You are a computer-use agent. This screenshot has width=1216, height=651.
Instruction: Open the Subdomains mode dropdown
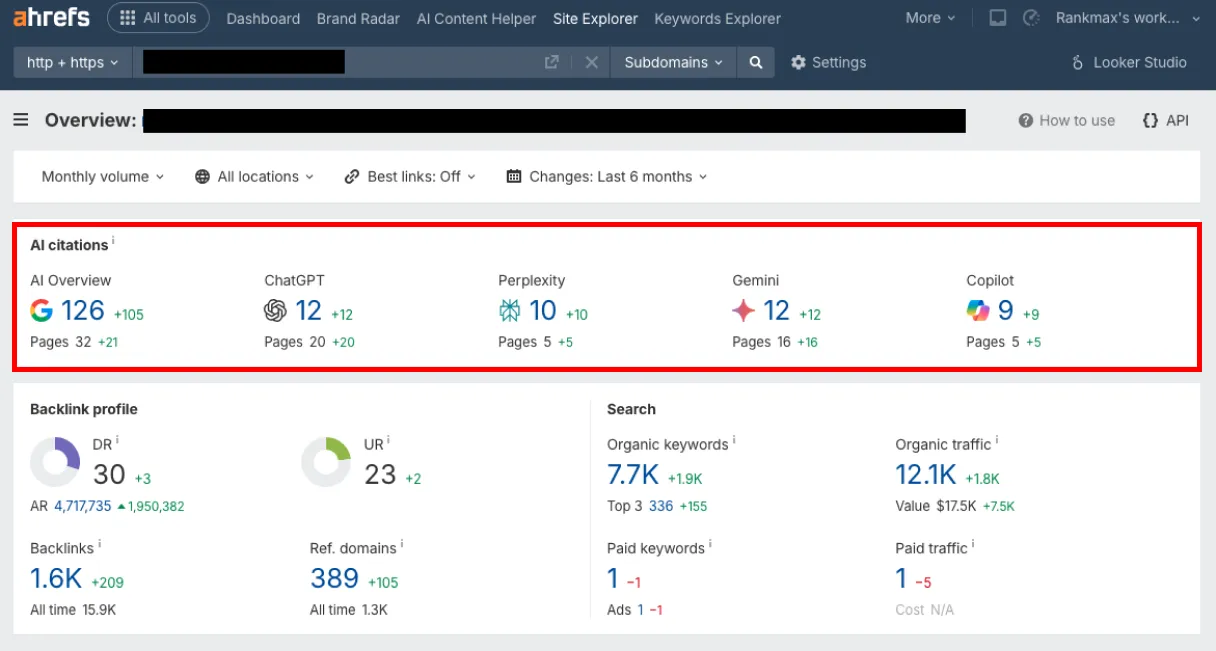[x=673, y=62]
